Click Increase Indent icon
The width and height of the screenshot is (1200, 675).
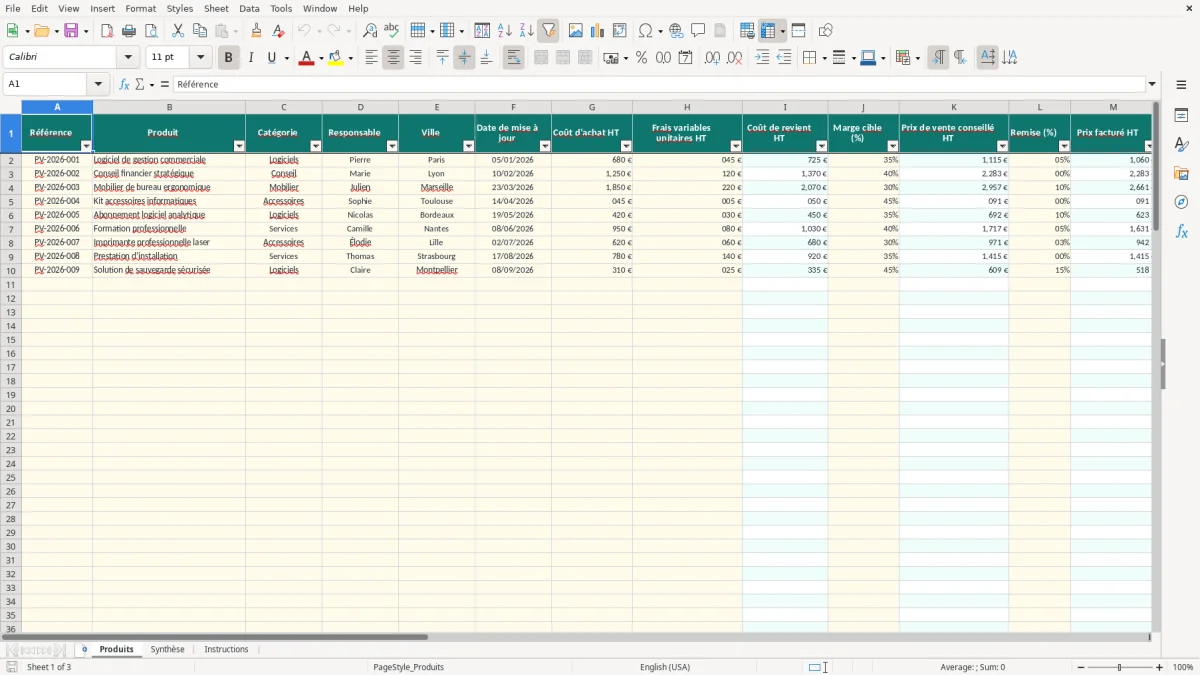click(x=762, y=58)
